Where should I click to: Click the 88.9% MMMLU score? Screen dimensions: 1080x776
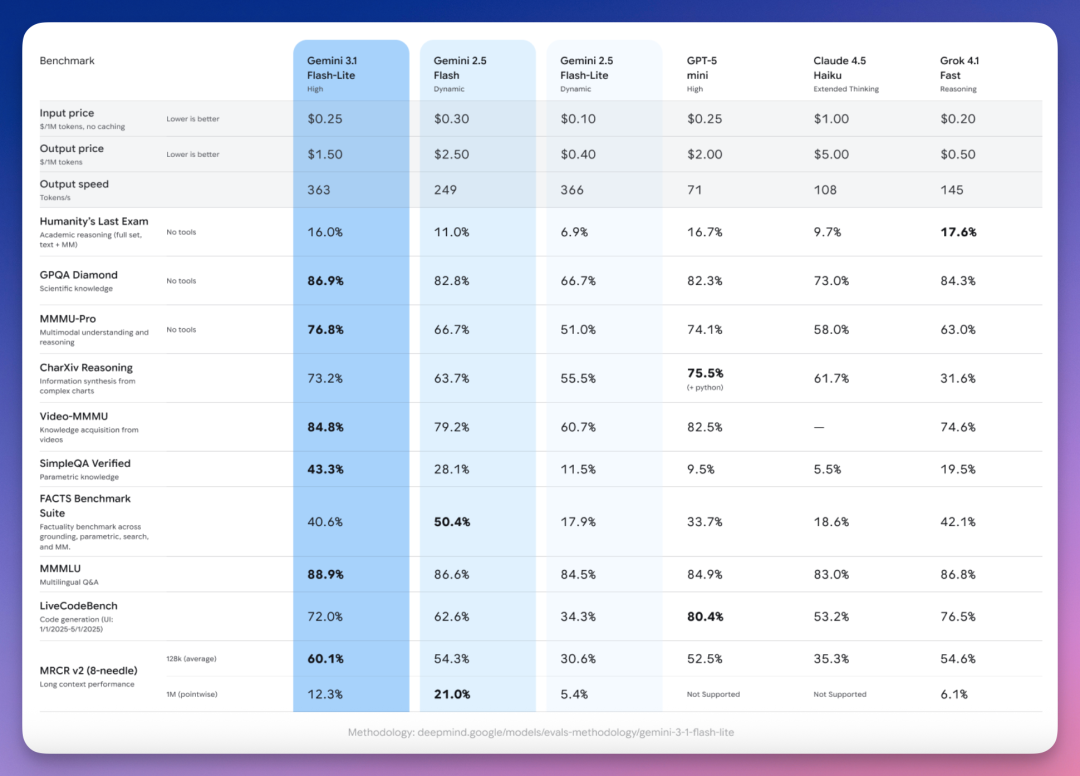pyautogui.click(x=326, y=575)
